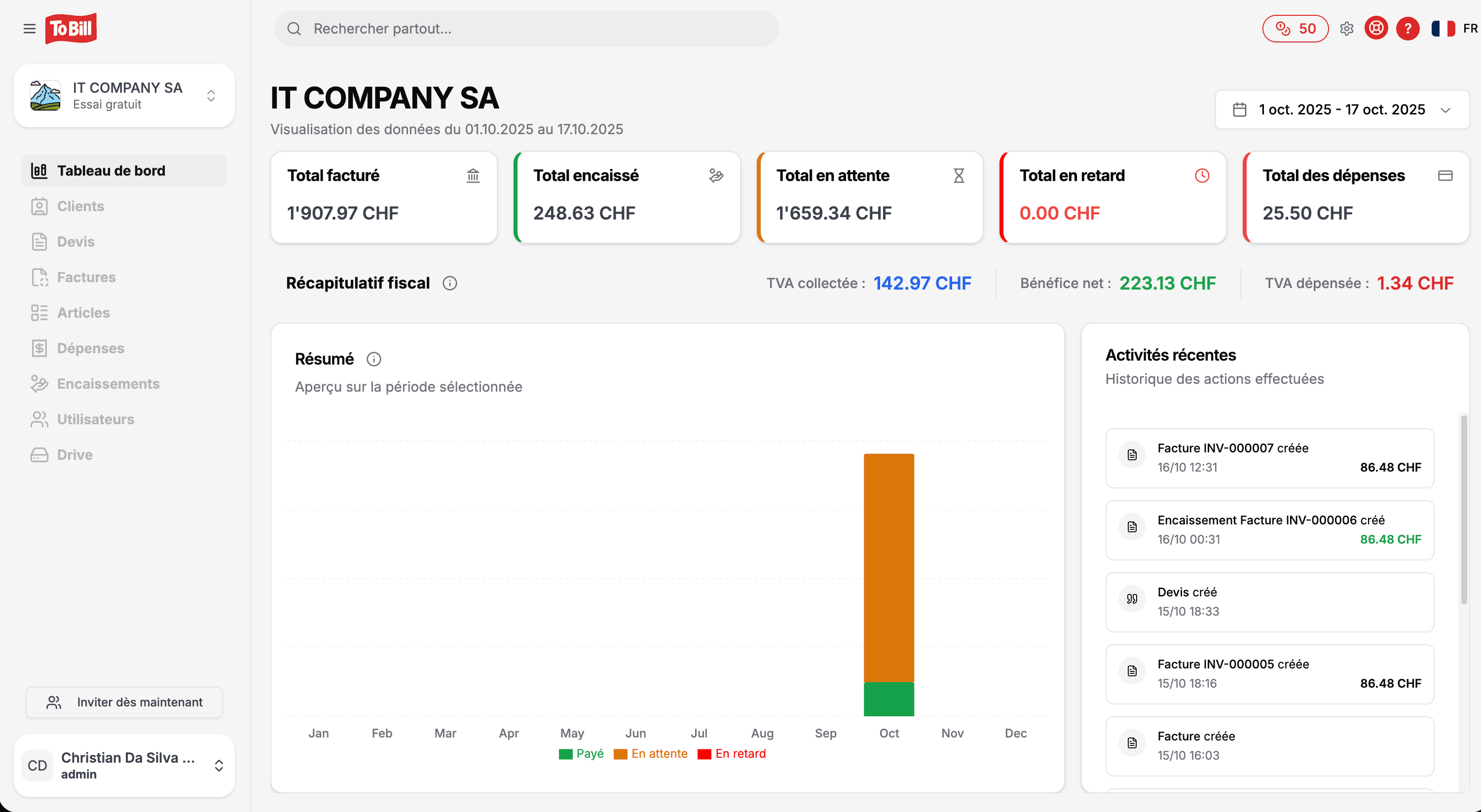The image size is (1481, 812).
Task: Click the Utilisateurs sidebar icon
Action: coord(39,419)
